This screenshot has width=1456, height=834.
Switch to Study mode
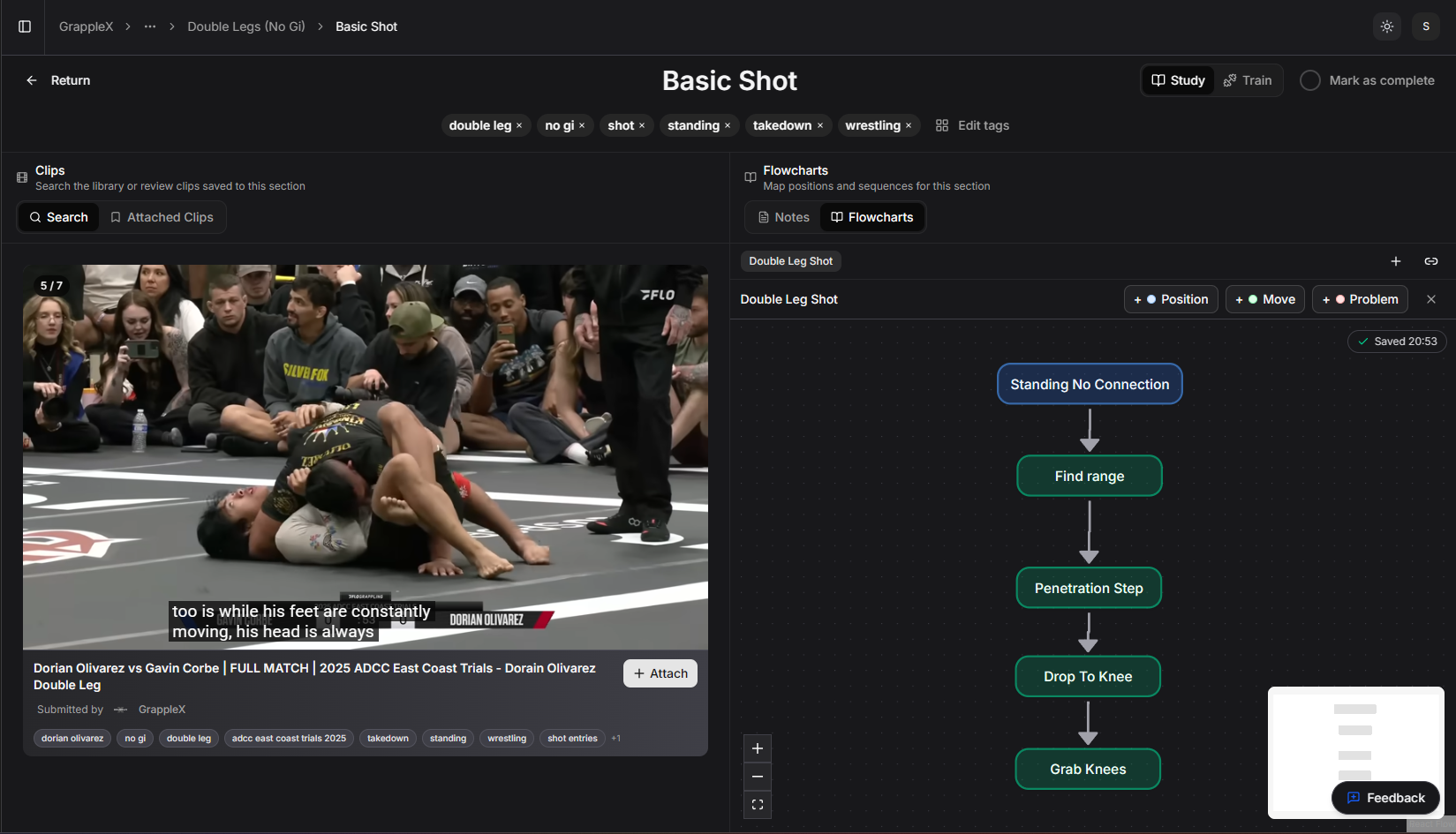1178,80
